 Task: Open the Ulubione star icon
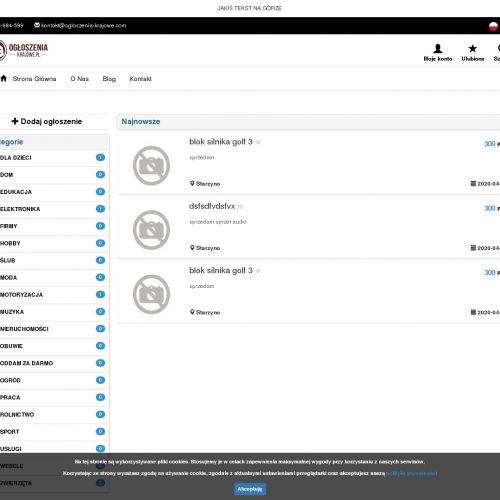pos(472,49)
